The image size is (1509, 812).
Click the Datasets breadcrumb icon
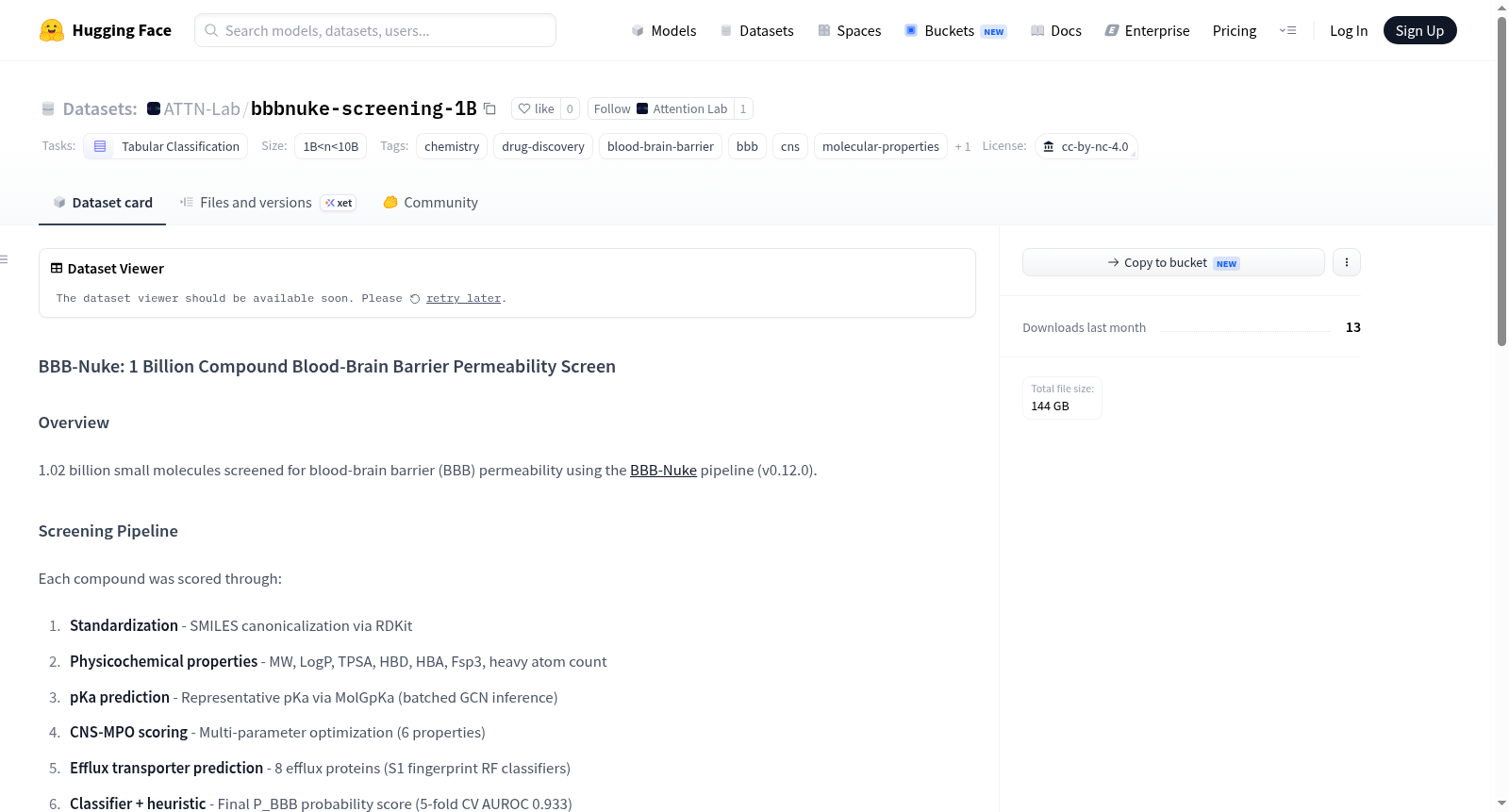pyautogui.click(x=48, y=108)
